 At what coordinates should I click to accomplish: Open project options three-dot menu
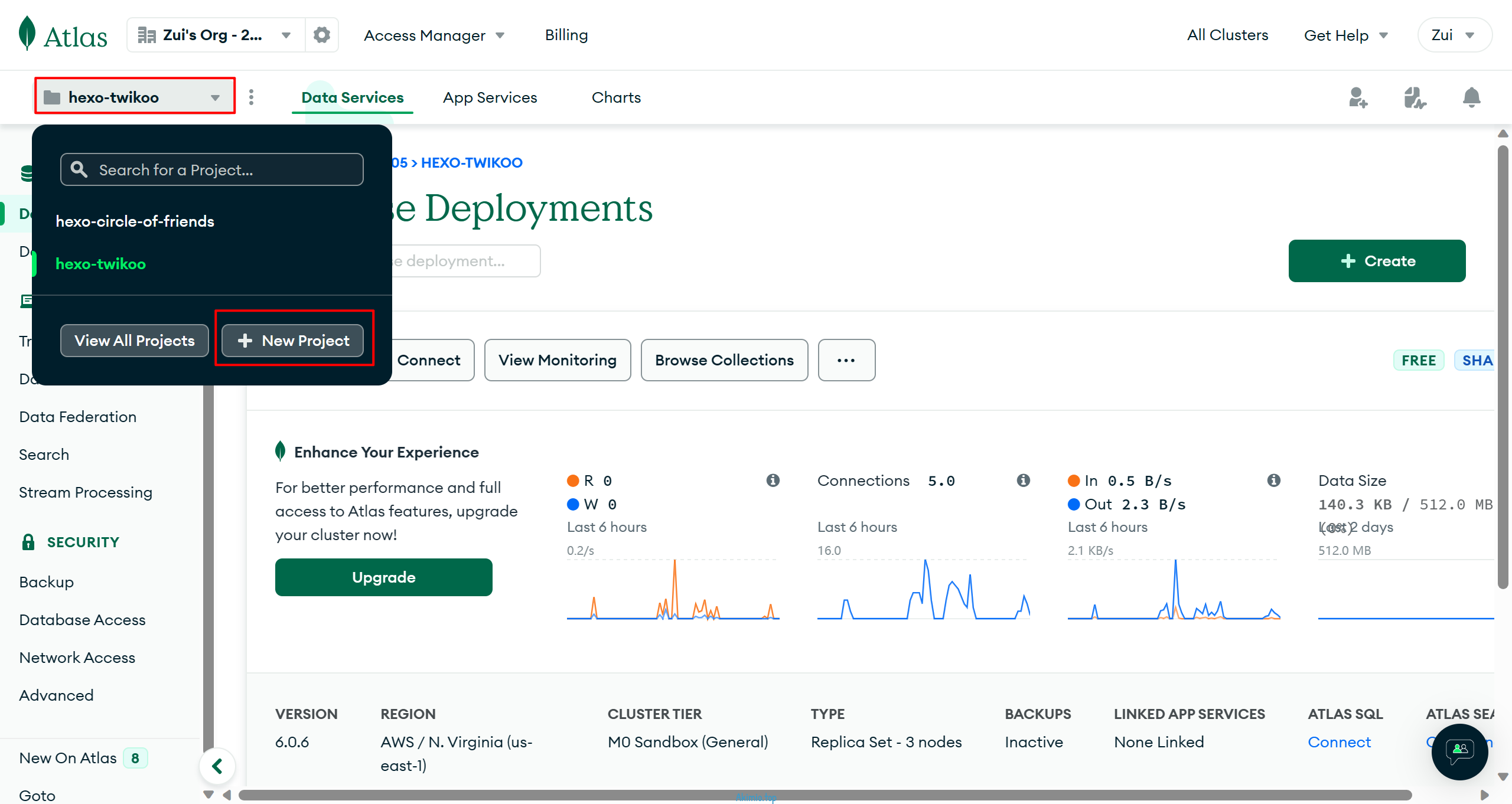tap(251, 97)
